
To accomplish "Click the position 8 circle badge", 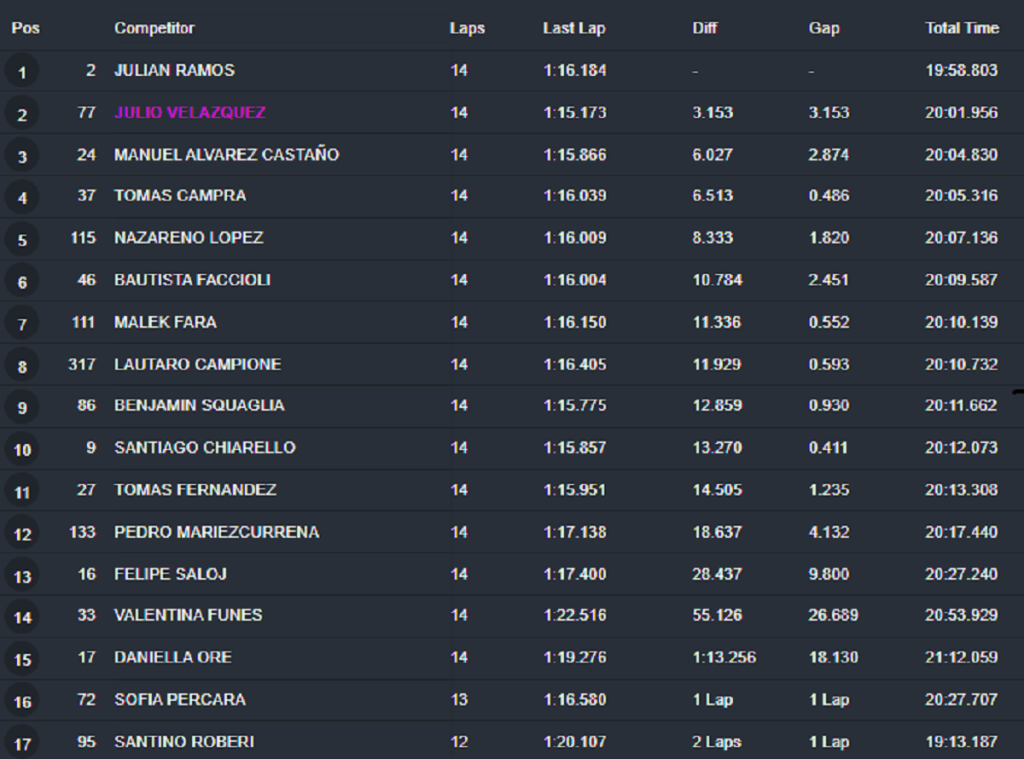I will [22, 366].
